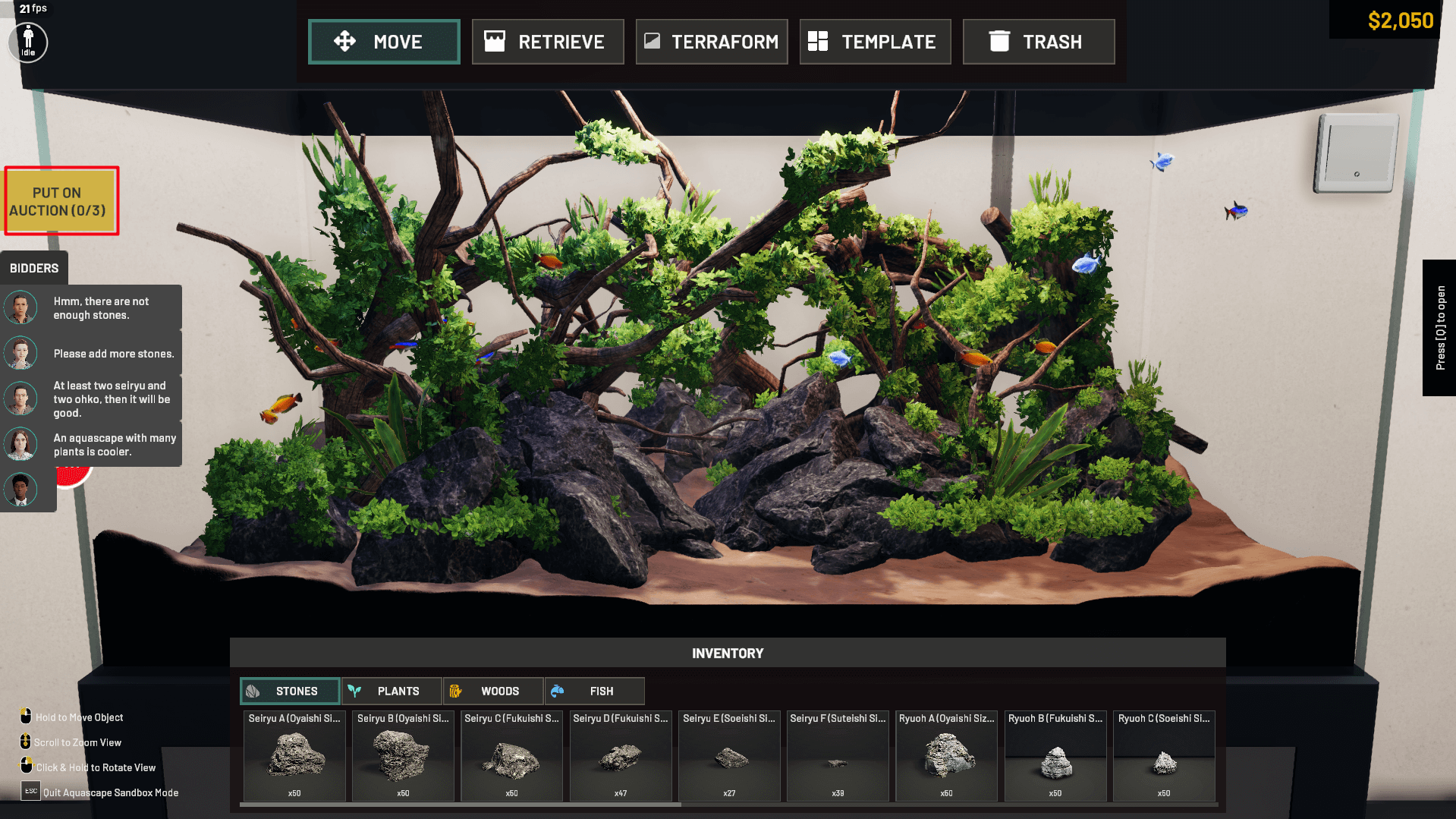Show the Woods inventory tab

[493, 691]
